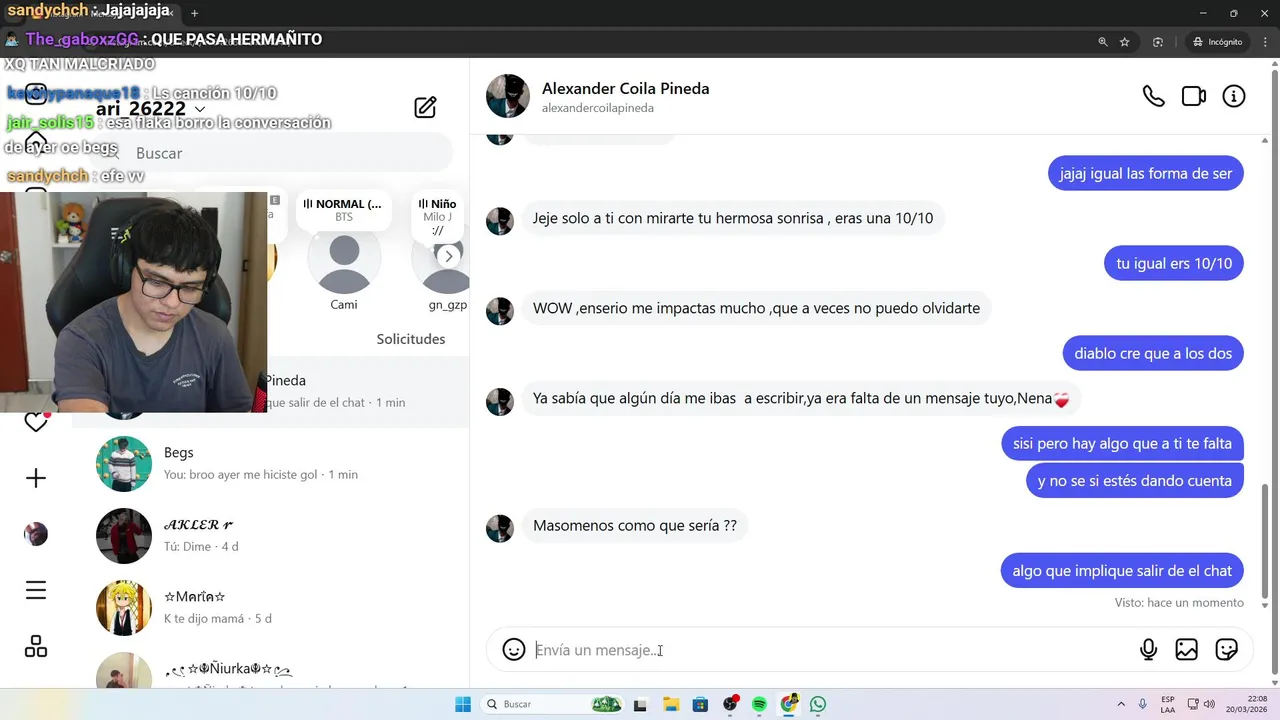Open message requests via Solicitudes
This screenshot has height=720, width=1280.
click(x=411, y=339)
